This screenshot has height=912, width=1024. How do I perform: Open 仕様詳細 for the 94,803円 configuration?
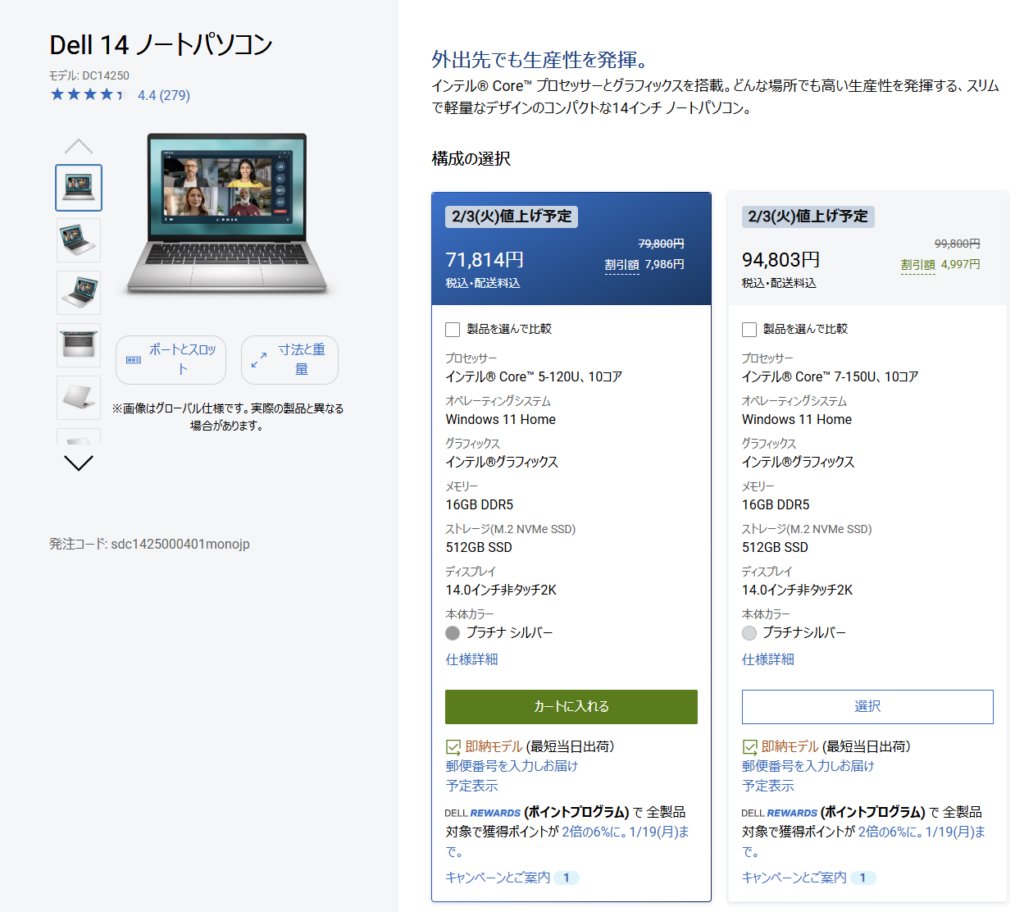[x=768, y=659]
